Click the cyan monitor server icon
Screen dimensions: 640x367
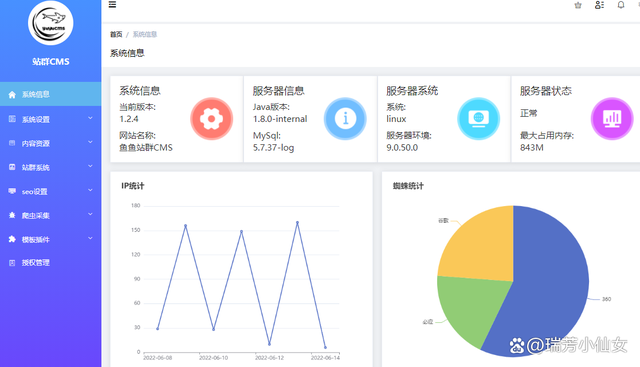click(479, 119)
